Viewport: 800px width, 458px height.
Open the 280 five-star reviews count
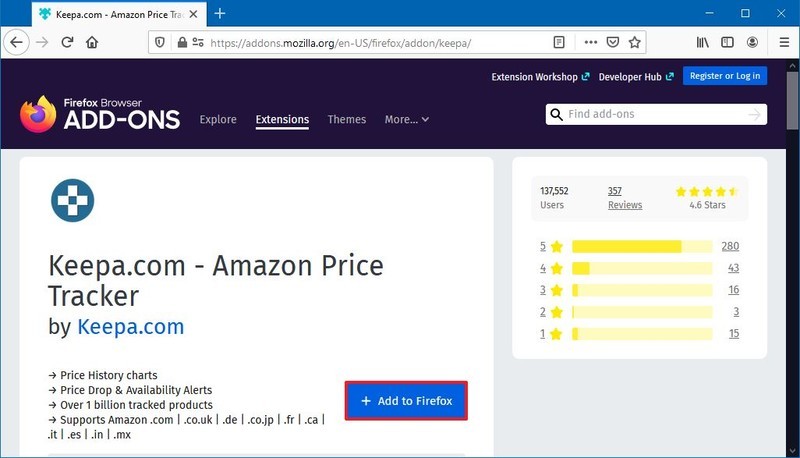pyautogui.click(x=730, y=246)
